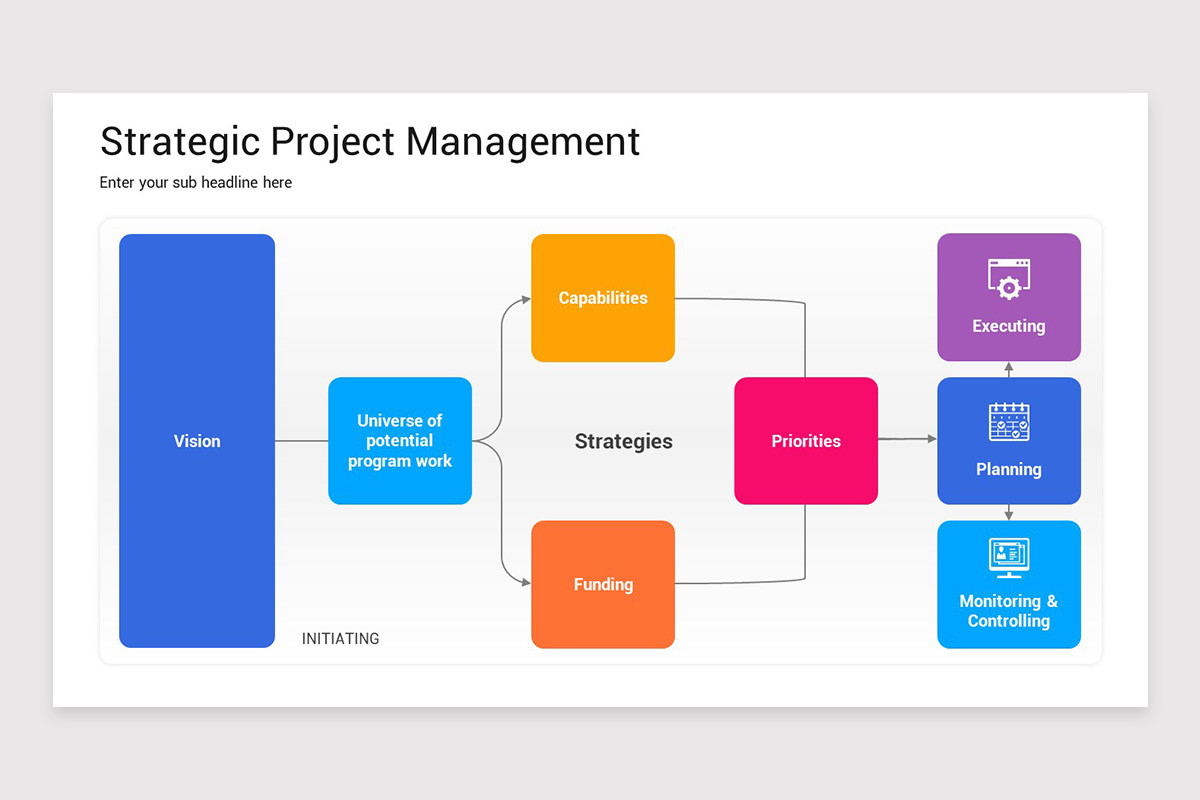
Task: Click the Universe of potential program work box
Action: [400, 440]
